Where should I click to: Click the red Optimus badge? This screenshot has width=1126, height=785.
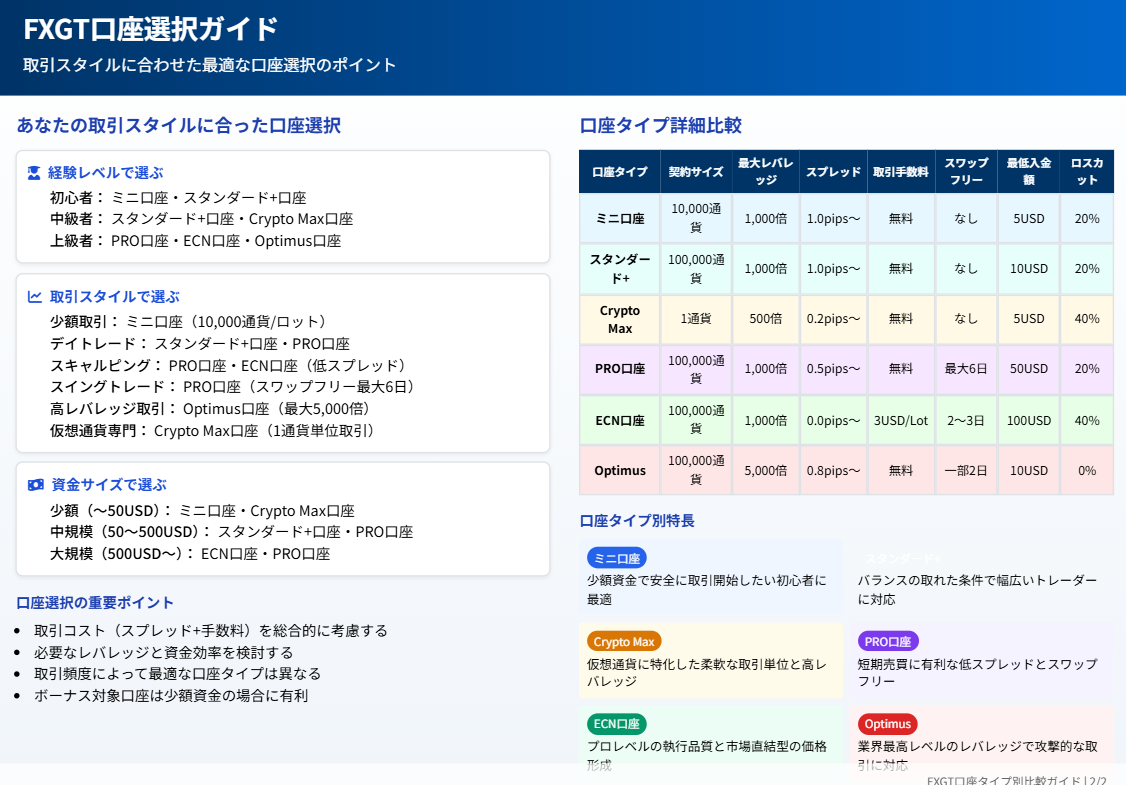pos(887,724)
